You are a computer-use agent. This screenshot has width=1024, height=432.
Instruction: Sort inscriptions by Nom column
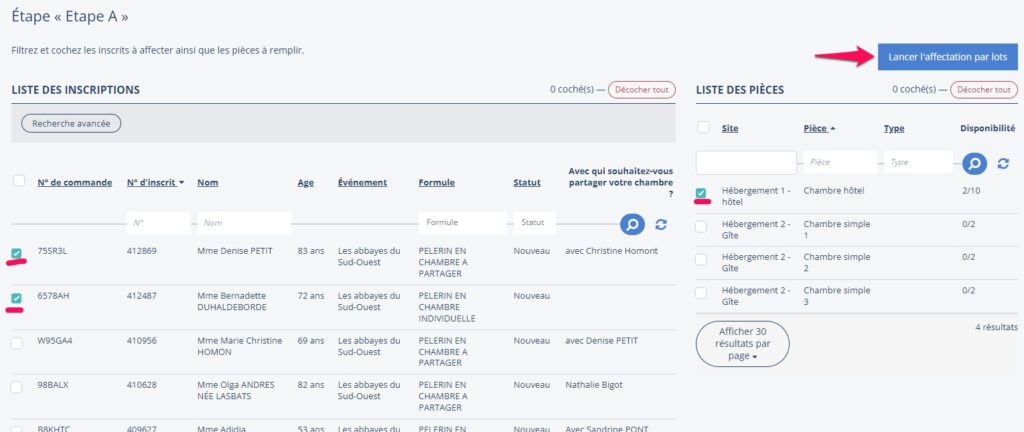(x=208, y=183)
